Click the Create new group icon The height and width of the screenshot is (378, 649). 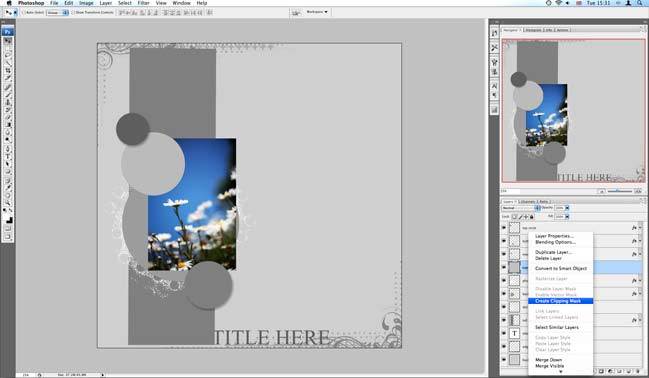[620, 372]
